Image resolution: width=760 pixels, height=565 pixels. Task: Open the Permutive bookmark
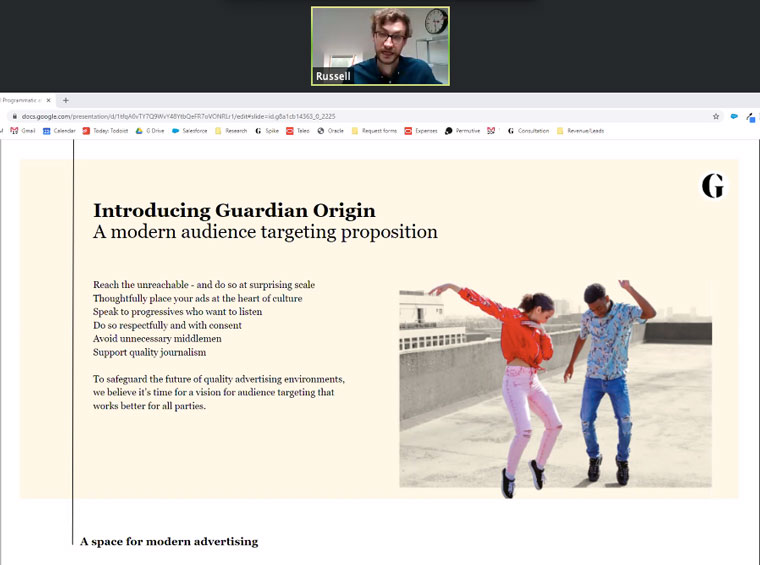pos(462,131)
